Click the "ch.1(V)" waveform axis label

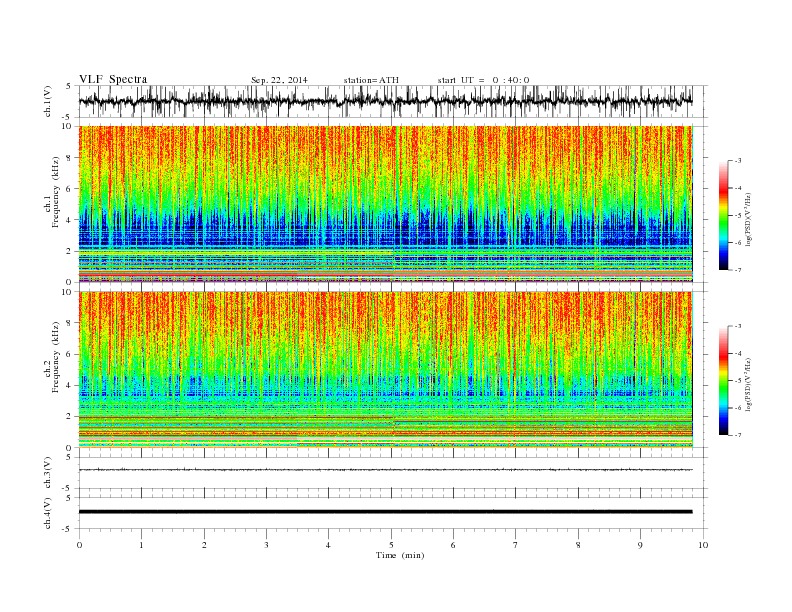48,101
